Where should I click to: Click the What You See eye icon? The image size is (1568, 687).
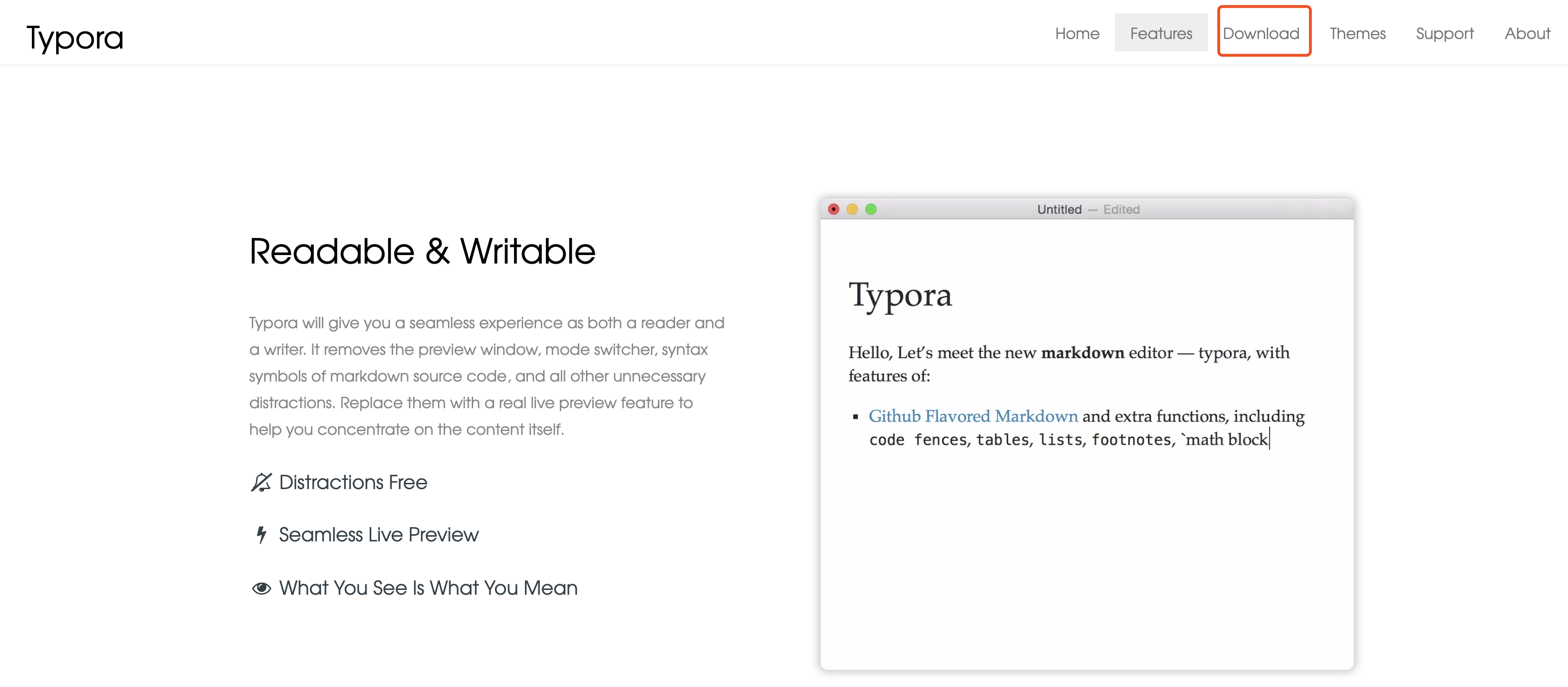[x=261, y=588]
